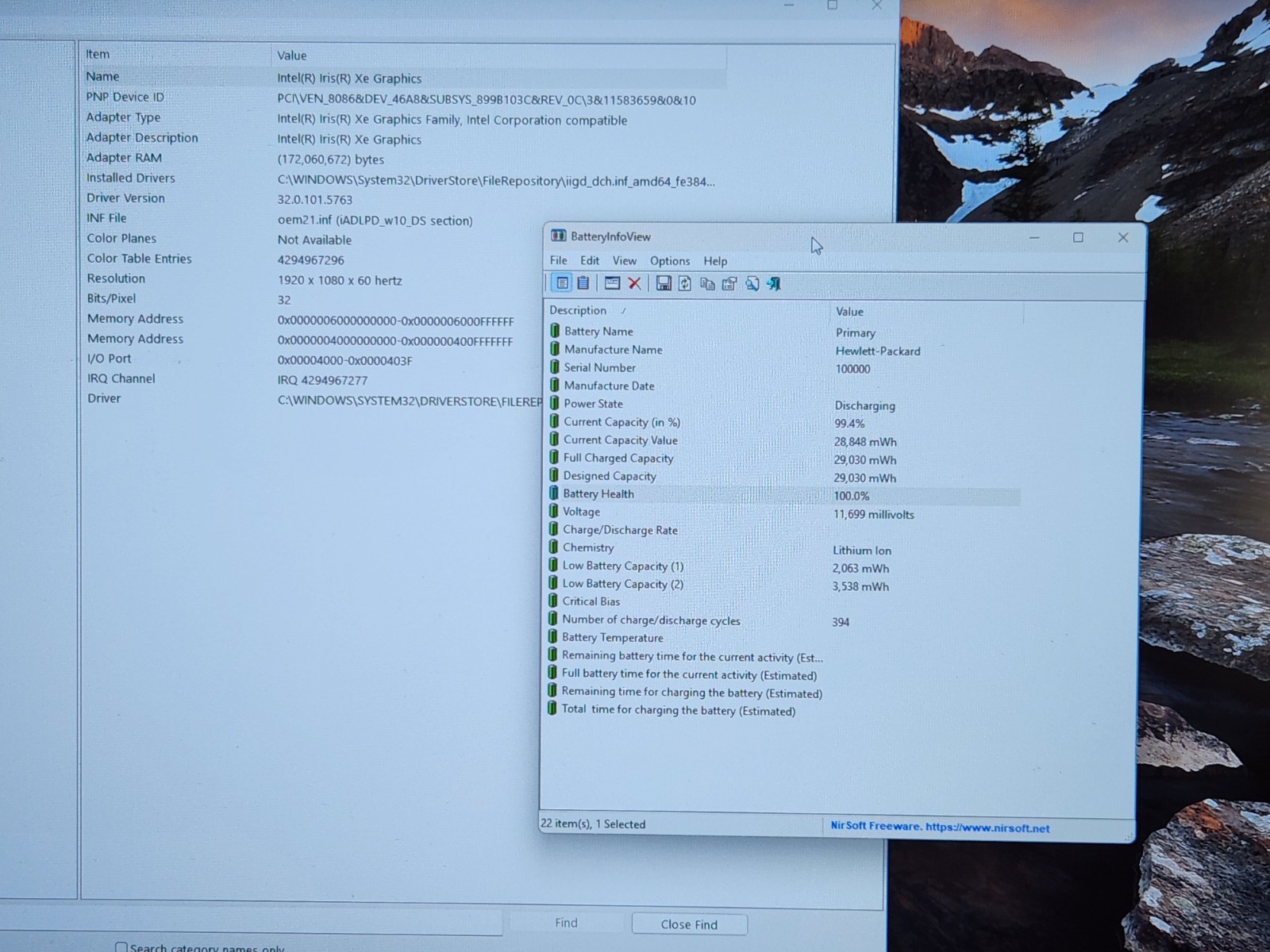Sort by the Description column header
Viewport: 1270px width, 952px height.
[x=687, y=310]
